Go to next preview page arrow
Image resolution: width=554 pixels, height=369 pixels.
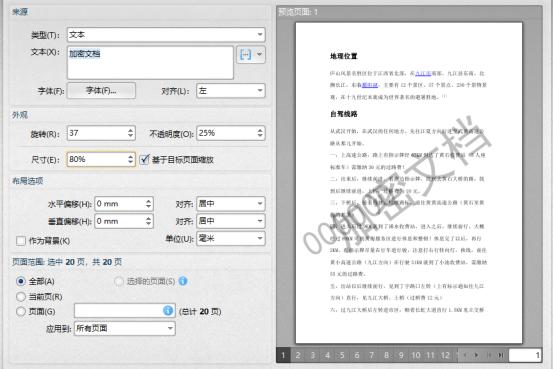pyautogui.click(x=477, y=355)
